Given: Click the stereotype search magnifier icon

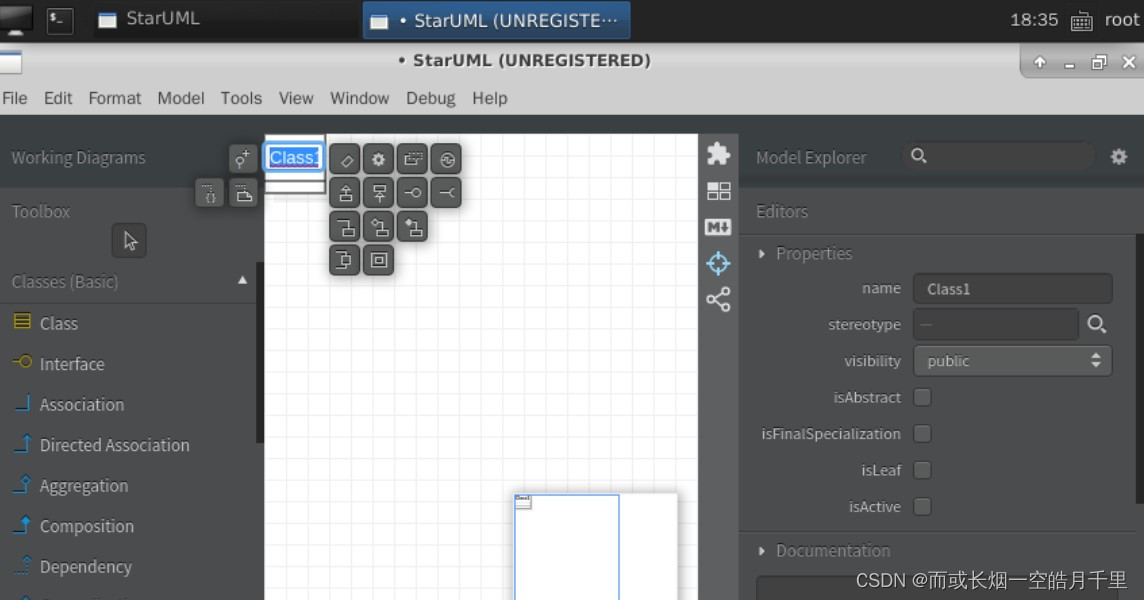Looking at the screenshot, I should (x=1097, y=324).
